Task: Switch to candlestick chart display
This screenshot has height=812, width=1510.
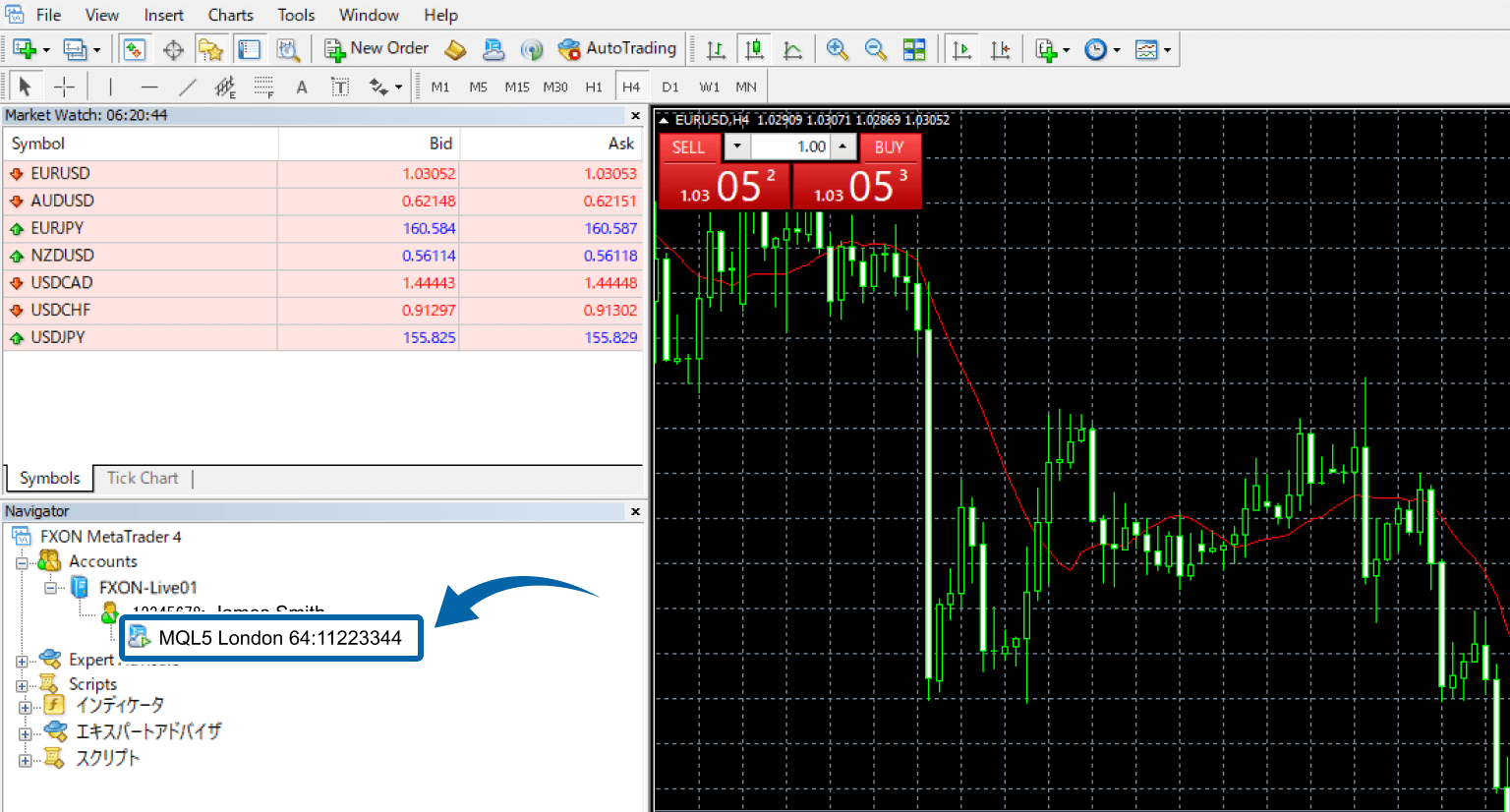Action: pos(755,49)
